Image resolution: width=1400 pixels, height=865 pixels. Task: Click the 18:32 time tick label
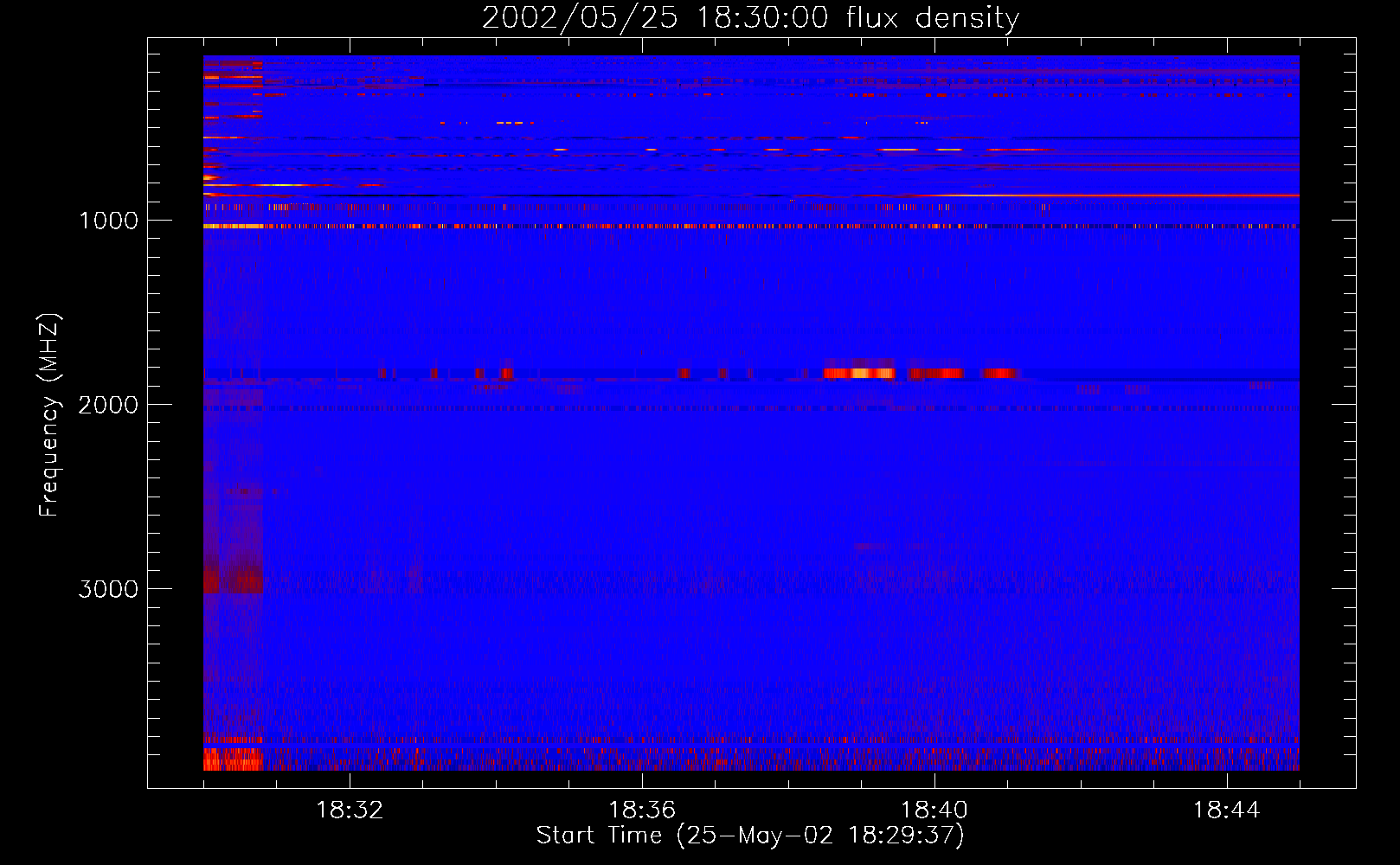(x=350, y=811)
